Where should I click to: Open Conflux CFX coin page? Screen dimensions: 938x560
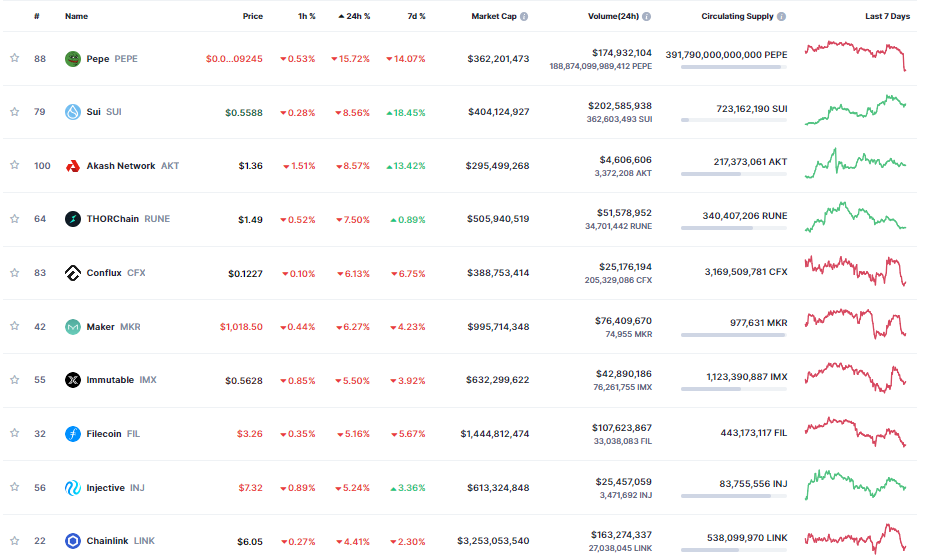[116, 273]
